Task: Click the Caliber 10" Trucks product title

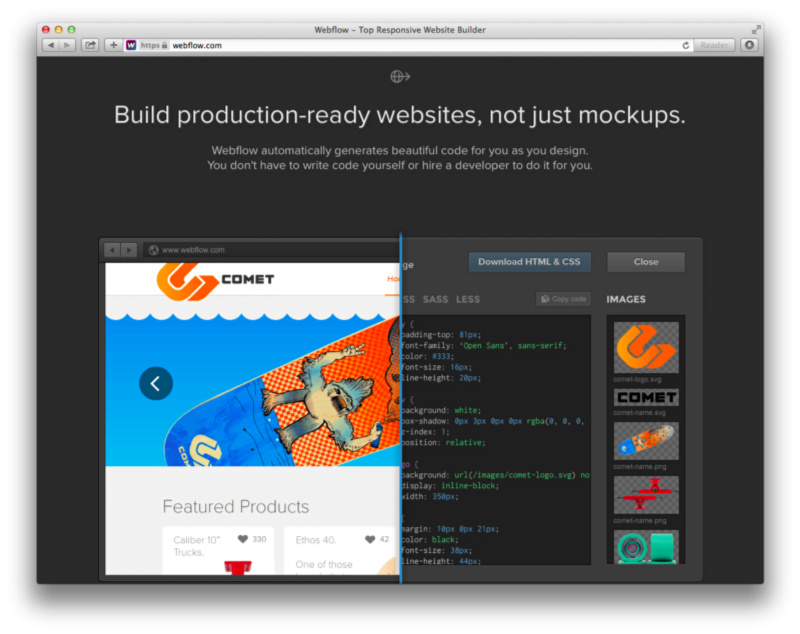Action: tap(196, 546)
